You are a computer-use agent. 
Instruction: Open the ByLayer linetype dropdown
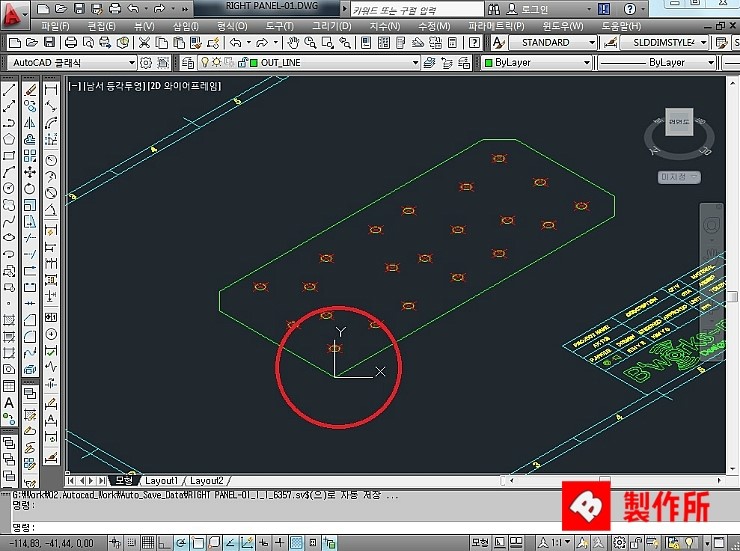(x=711, y=62)
